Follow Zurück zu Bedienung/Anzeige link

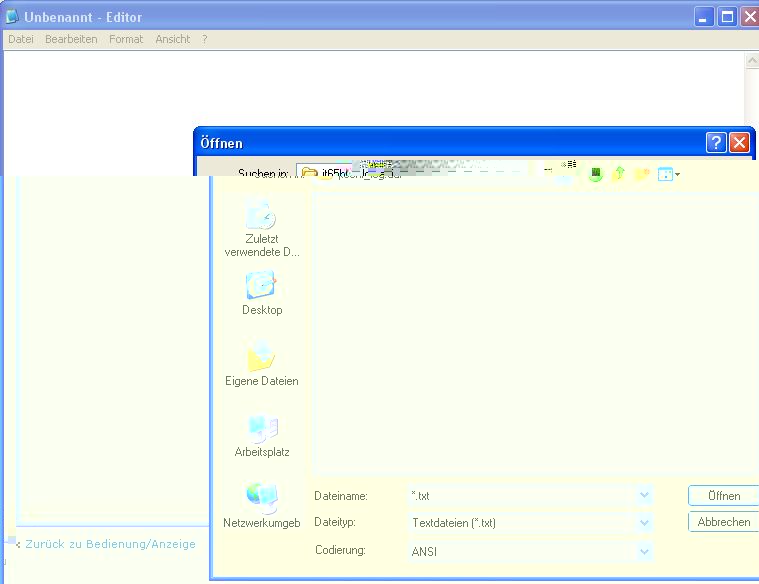[110, 544]
